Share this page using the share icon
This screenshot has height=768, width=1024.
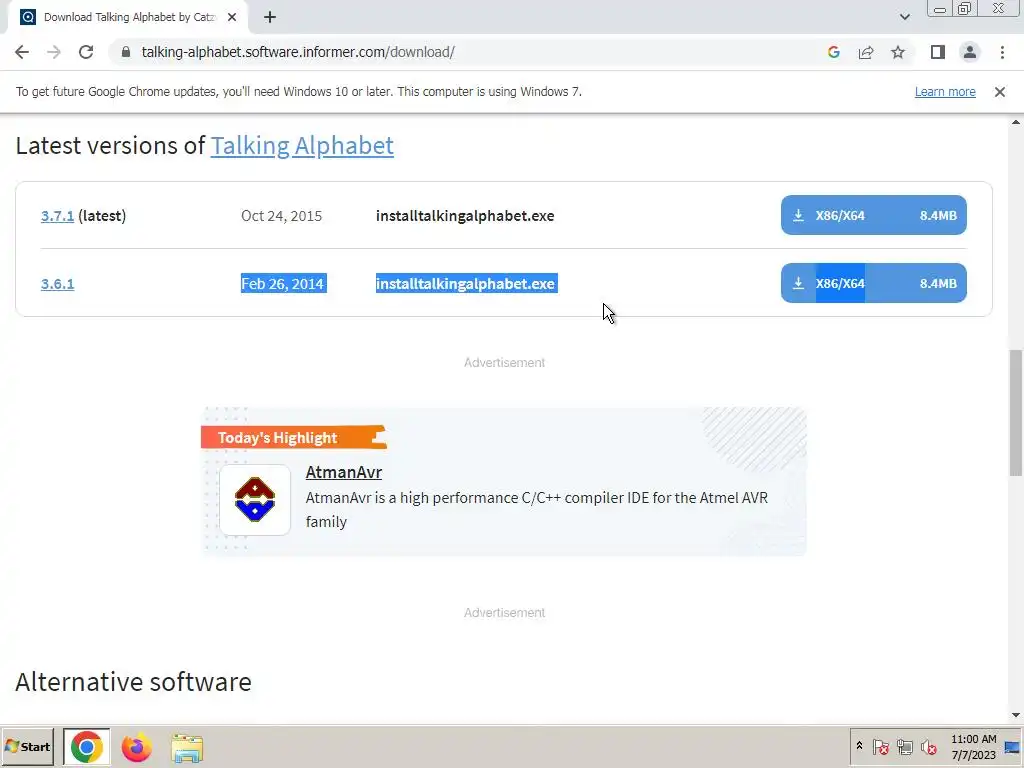point(866,52)
